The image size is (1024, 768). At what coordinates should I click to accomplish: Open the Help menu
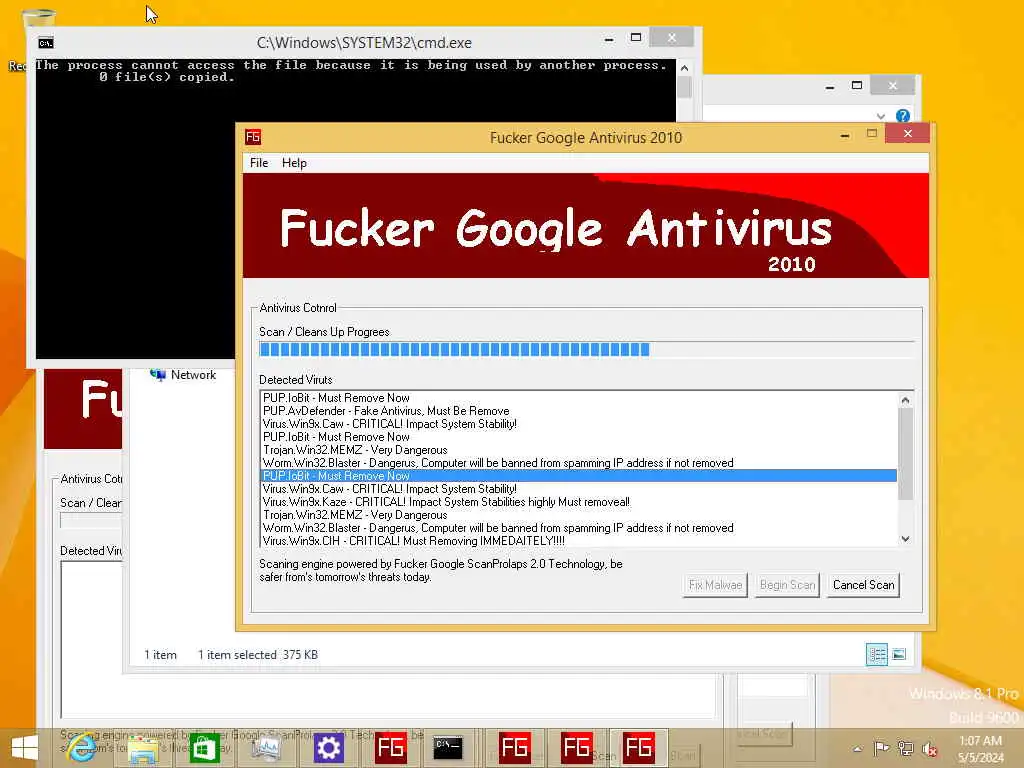click(294, 163)
